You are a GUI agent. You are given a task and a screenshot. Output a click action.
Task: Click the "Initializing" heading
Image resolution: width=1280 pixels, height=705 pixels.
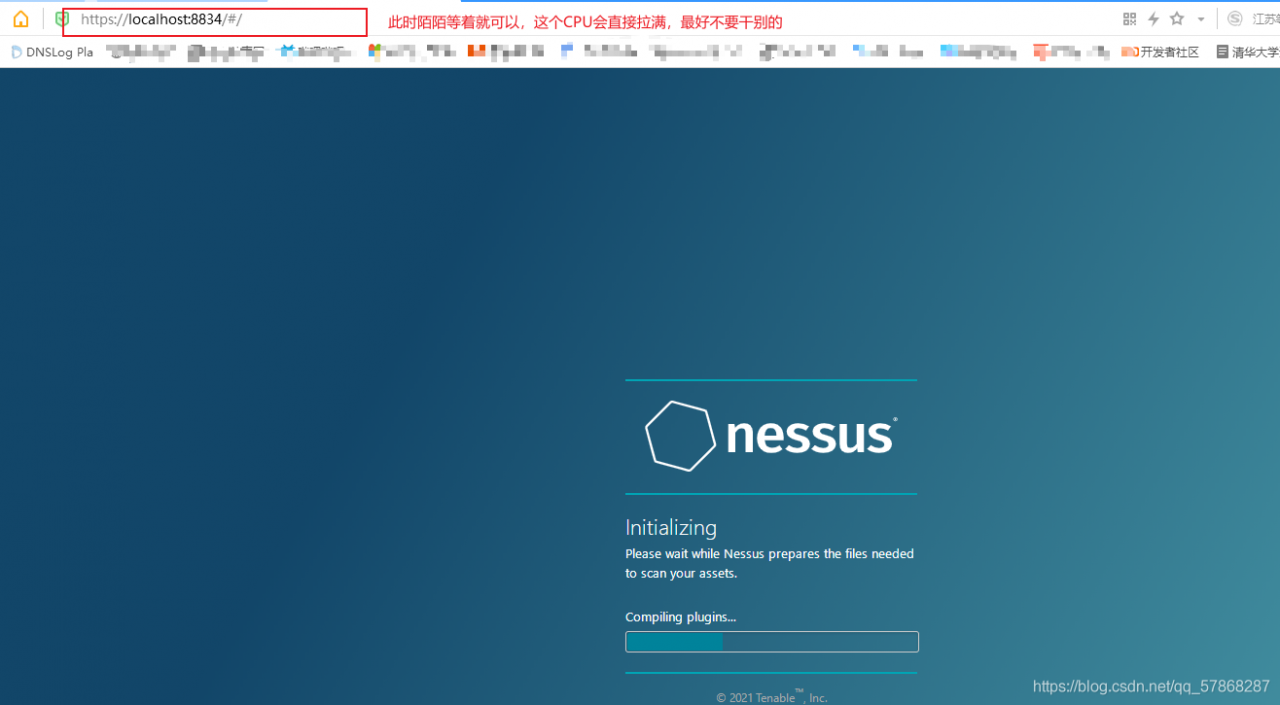[x=671, y=528]
